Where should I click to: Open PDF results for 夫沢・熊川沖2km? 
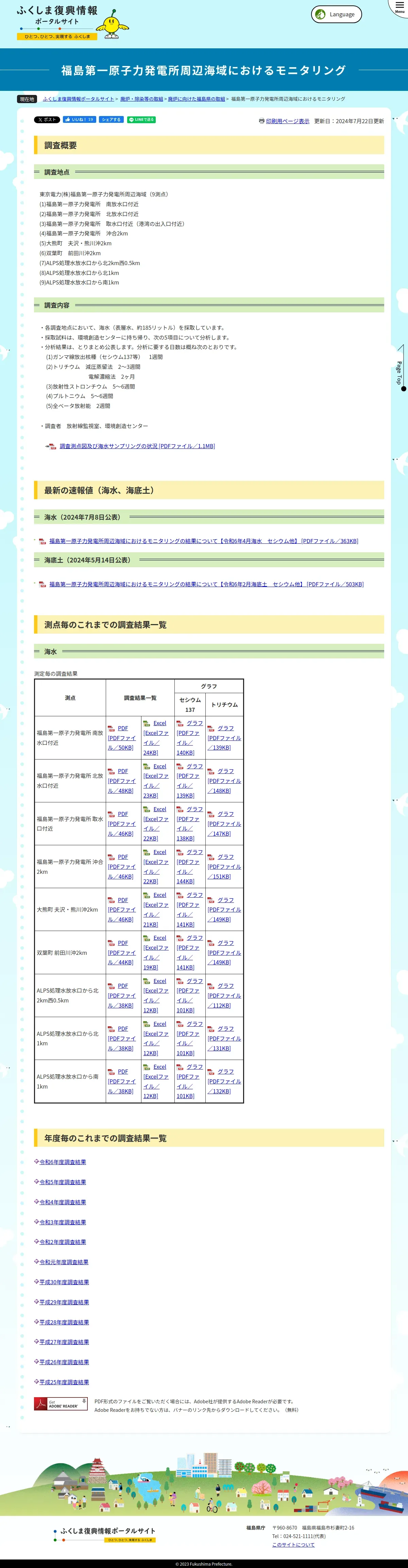pyautogui.click(x=122, y=909)
